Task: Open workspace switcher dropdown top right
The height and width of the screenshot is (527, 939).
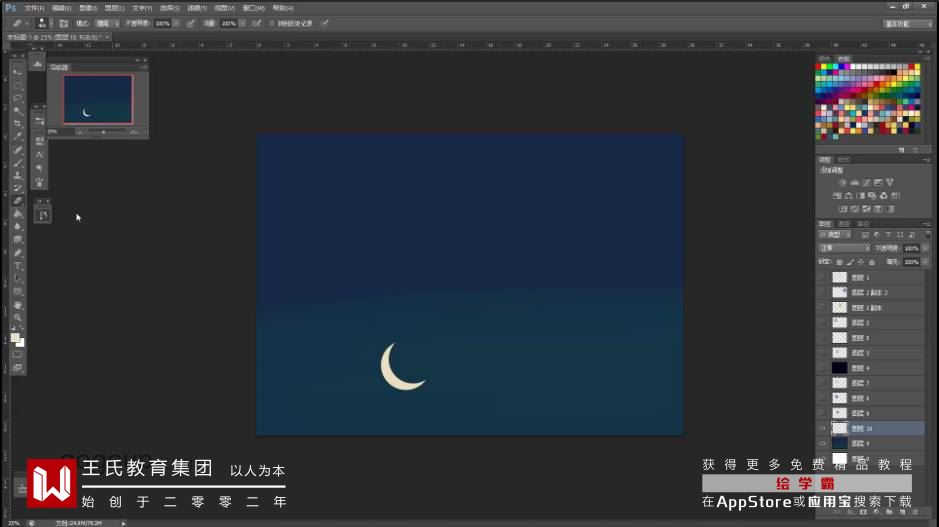Action: [908, 23]
